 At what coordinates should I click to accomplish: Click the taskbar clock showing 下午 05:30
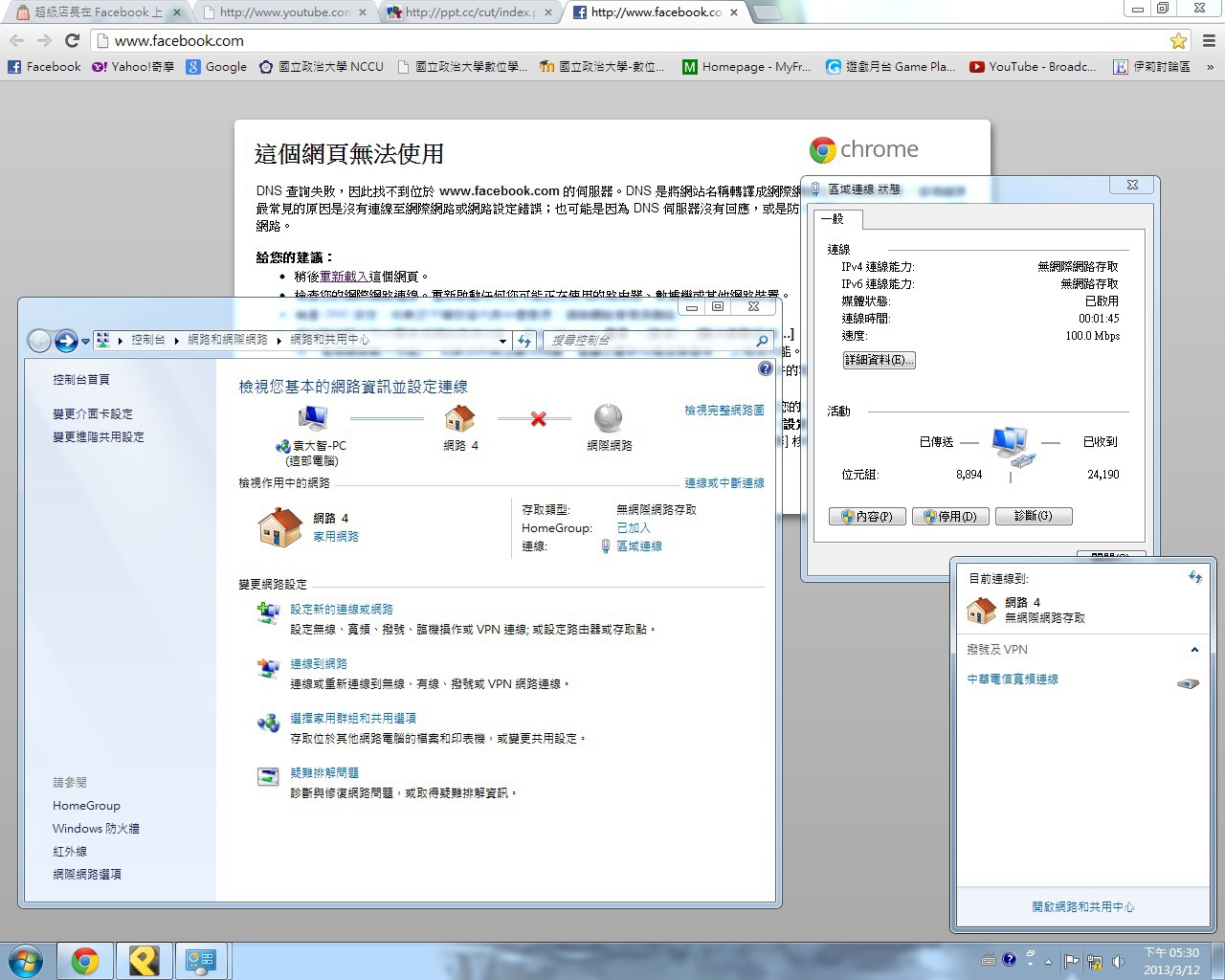click(x=1171, y=961)
